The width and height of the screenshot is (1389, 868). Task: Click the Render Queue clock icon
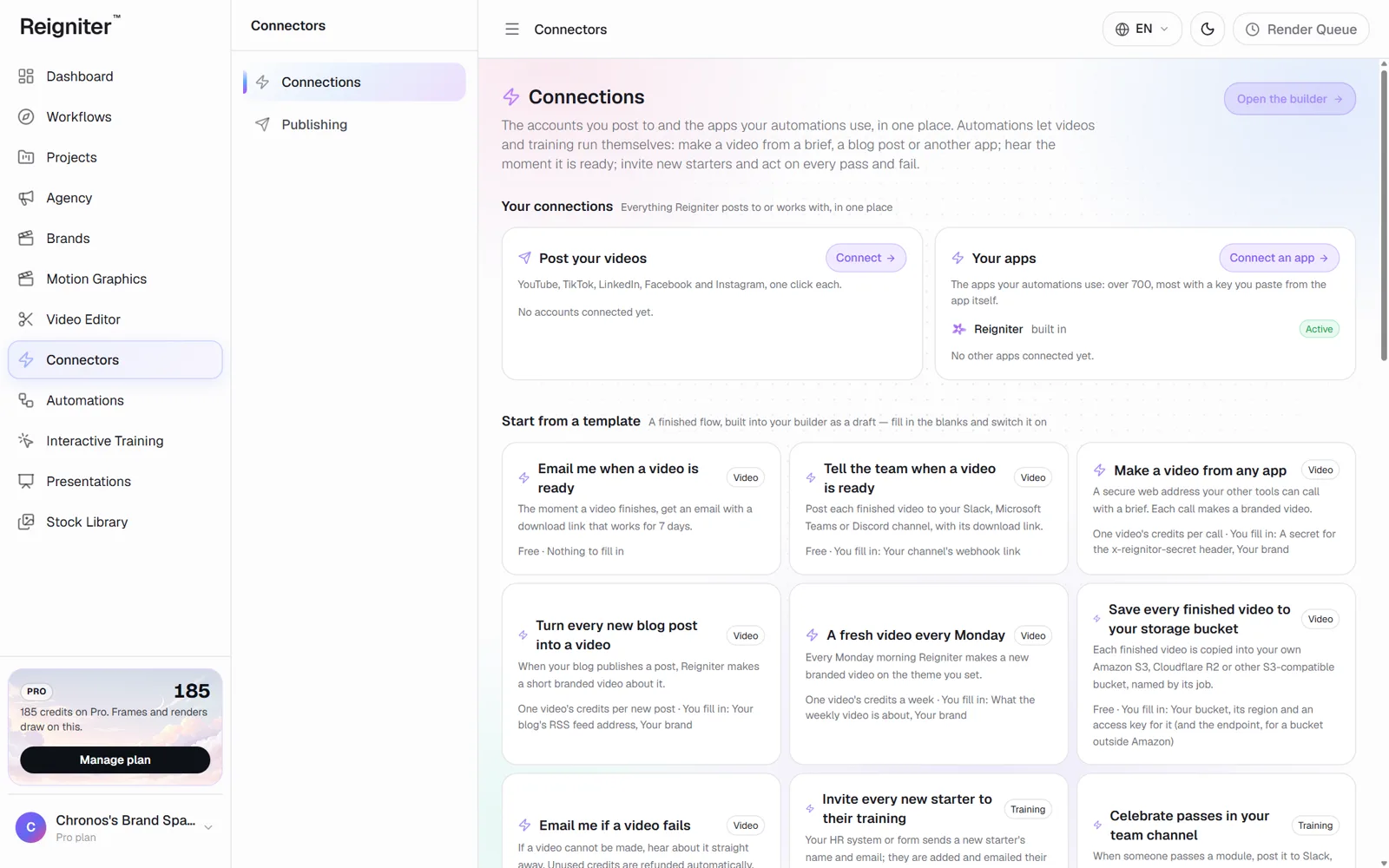[x=1253, y=30]
